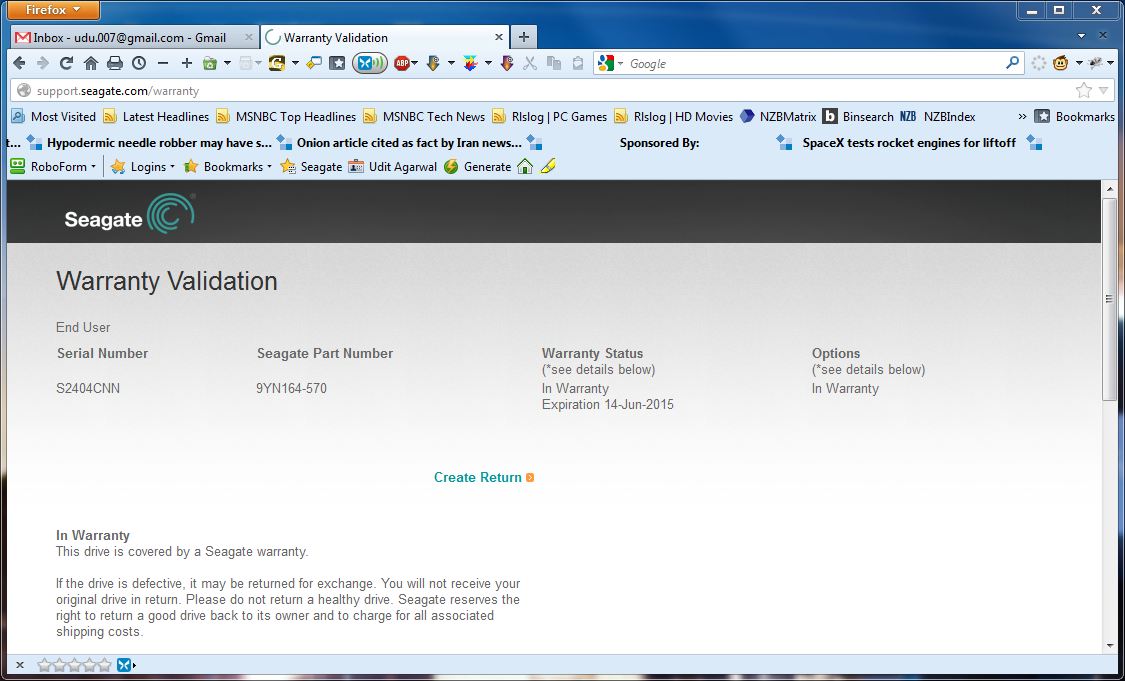Click the Seagate logo

point(130,214)
